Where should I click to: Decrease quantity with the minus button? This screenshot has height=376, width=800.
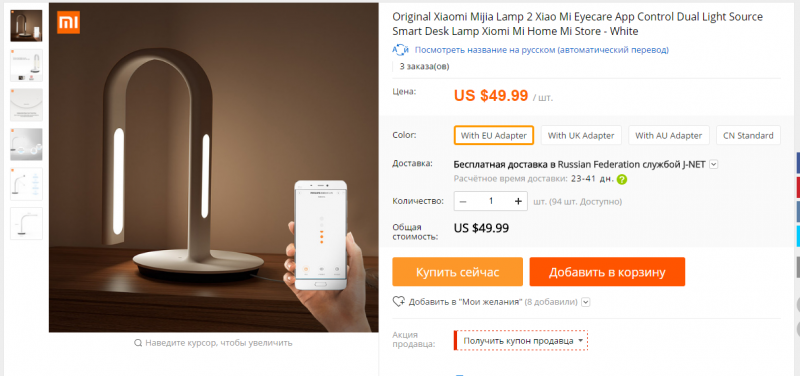click(463, 201)
